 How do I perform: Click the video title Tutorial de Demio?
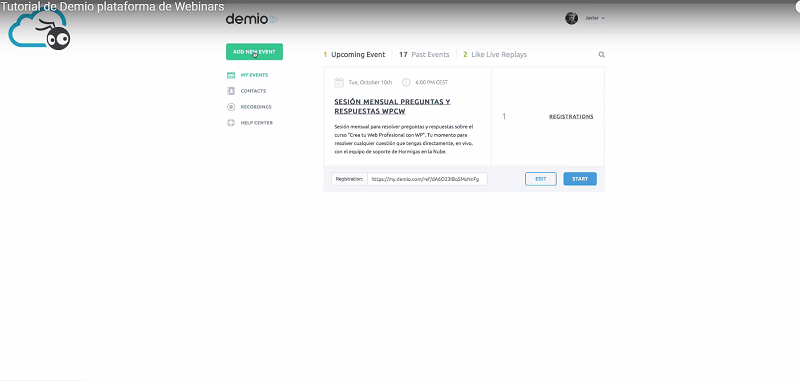(x=112, y=7)
